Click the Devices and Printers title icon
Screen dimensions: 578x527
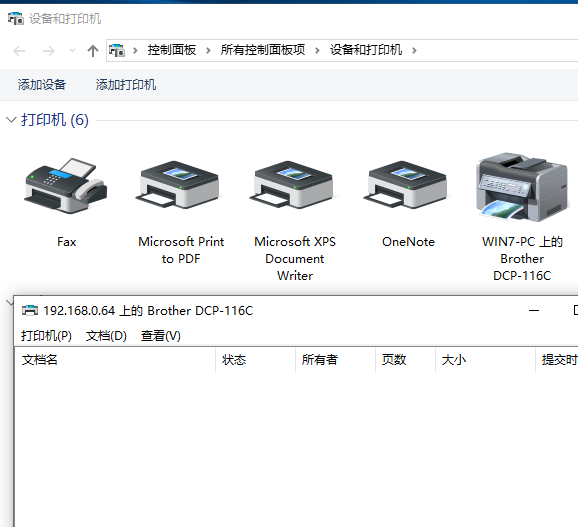point(15,18)
